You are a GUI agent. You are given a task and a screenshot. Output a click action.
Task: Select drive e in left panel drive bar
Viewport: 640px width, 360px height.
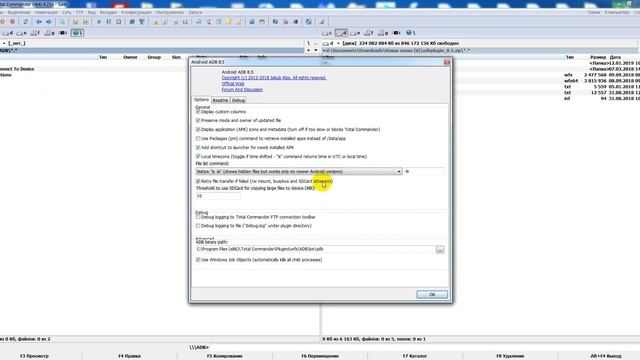(x=21, y=33)
